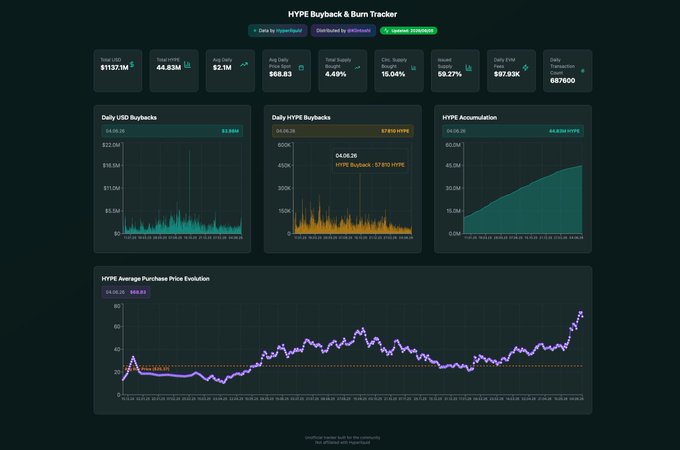Viewport: 680px width, 450px height.
Task: Click hash icon on Daily Transaction Count card
Action: pos(582,71)
